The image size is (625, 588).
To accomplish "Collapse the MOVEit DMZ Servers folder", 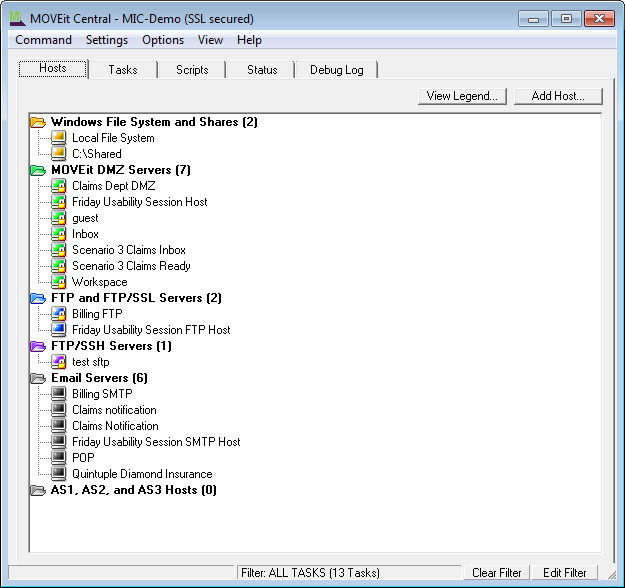I will 38,170.
